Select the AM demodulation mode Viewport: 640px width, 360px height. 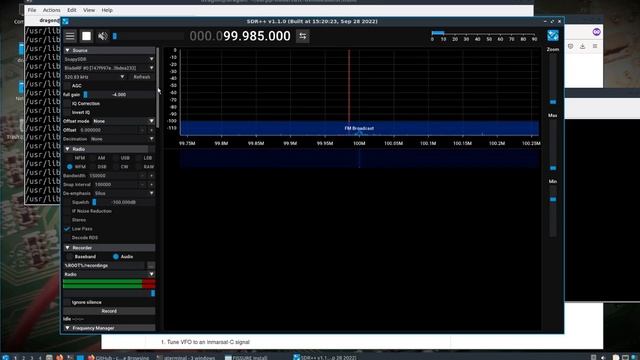(x=98, y=158)
